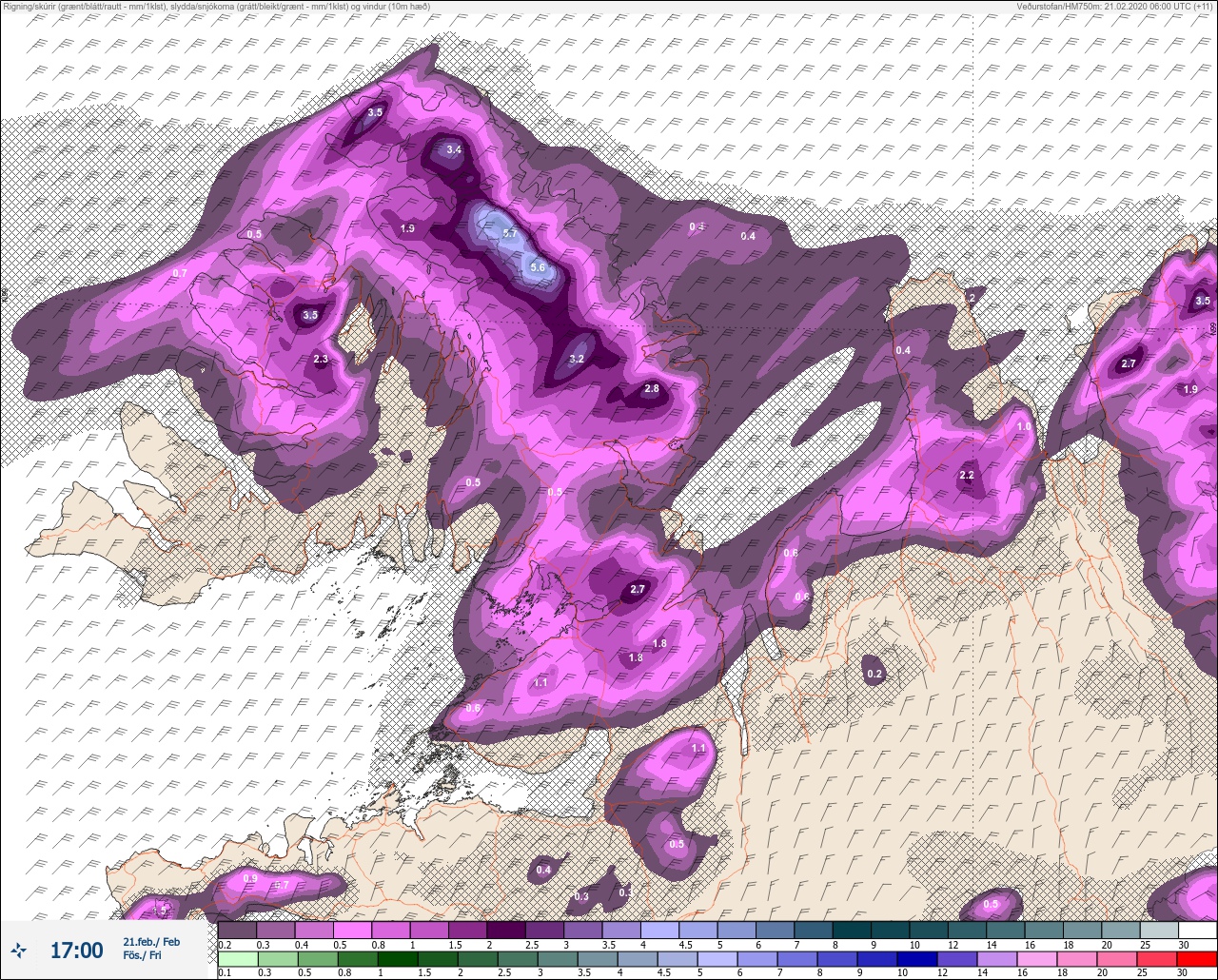
Task: Click the 3.2 precipitation value on the map
Action: coord(577,359)
